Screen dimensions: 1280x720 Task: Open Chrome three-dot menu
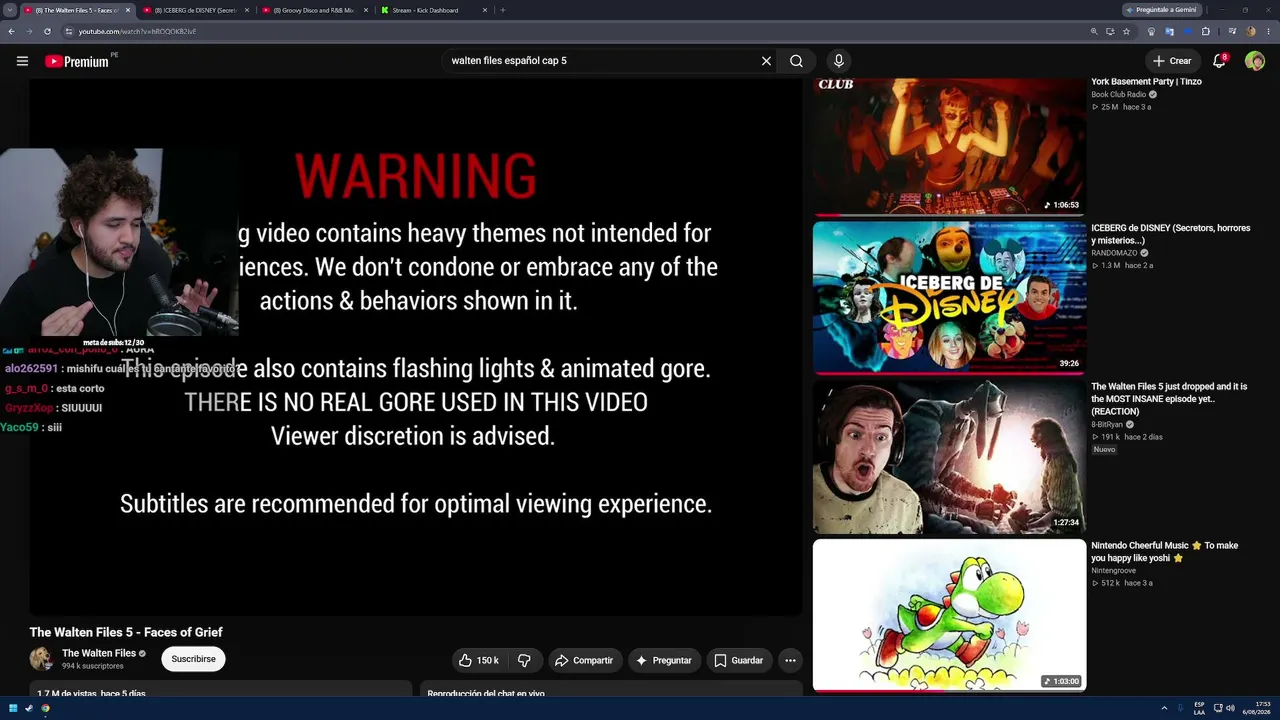pos(1267,31)
